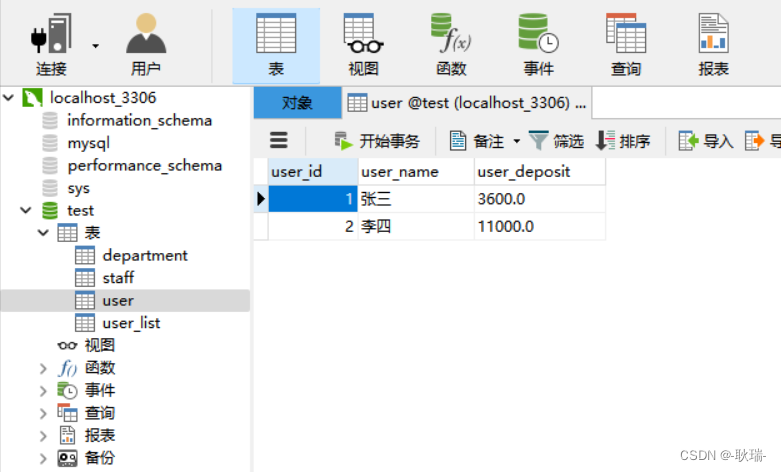The height and width of the screenshot is (472, 781).
Task: Expand the 查询 queries node
Action: (43, 413)
